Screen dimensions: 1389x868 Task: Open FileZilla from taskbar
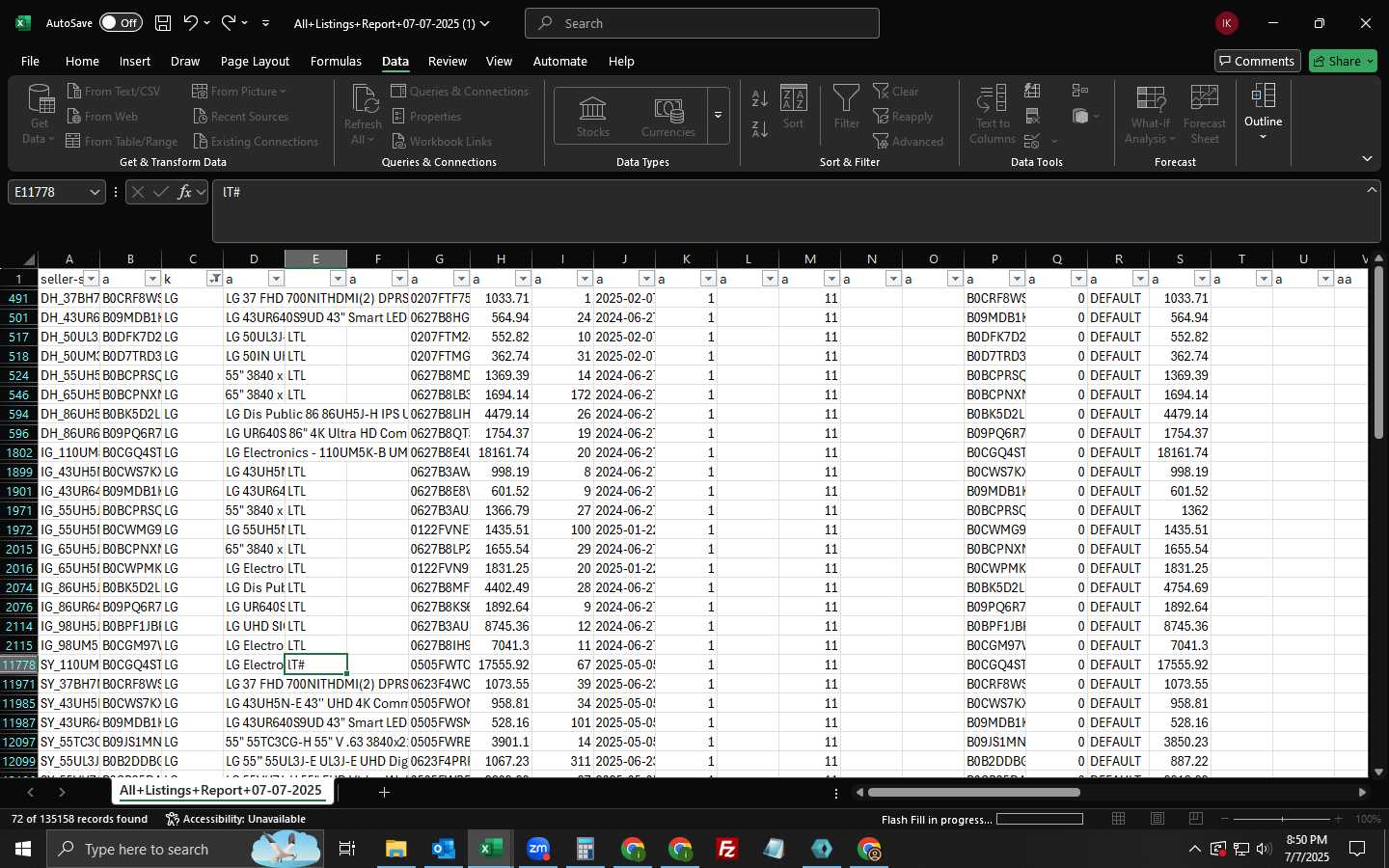[x=727, y=849]
